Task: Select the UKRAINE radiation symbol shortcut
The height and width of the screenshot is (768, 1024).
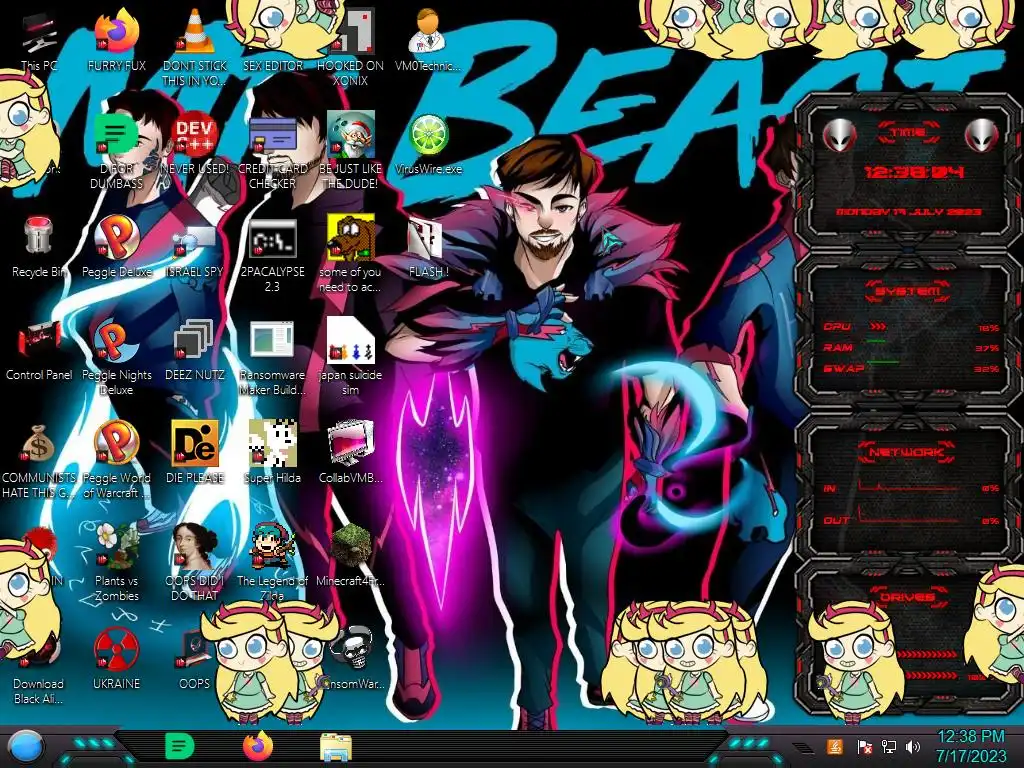Action: coord(117,660)
